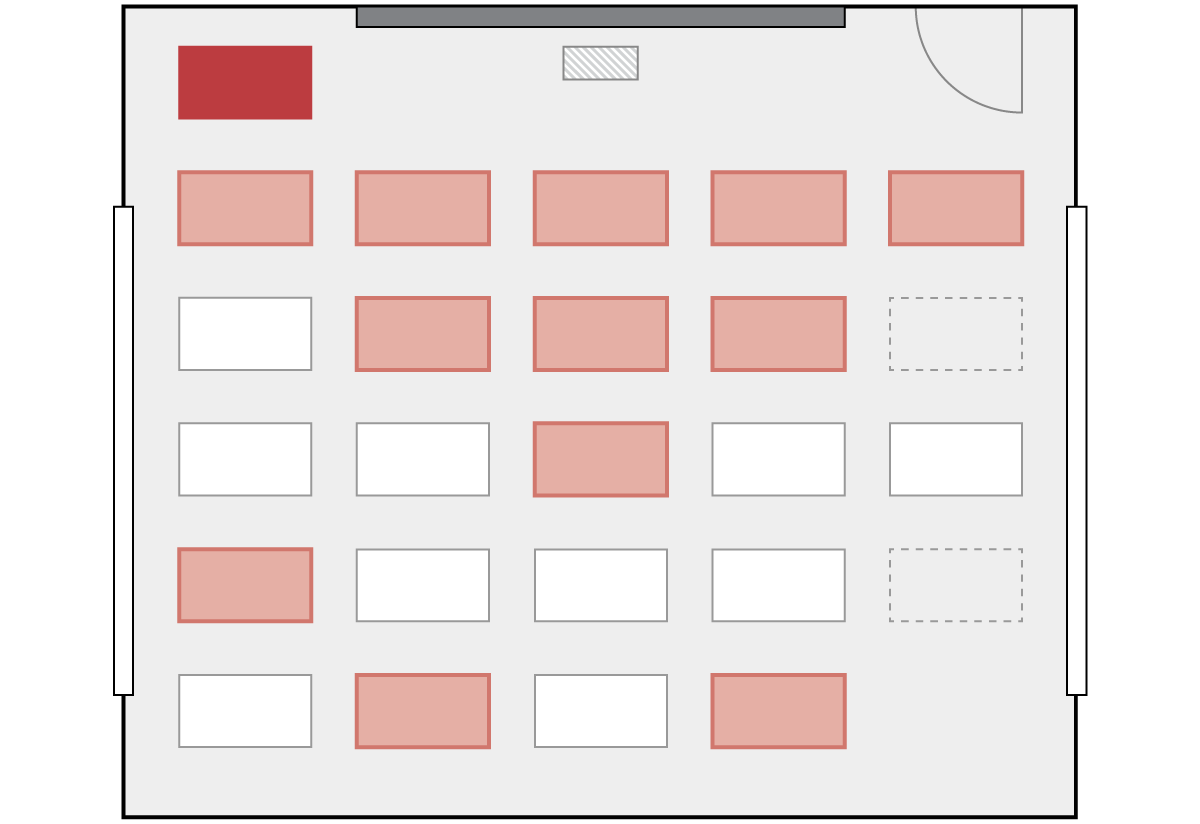Select occupied seat in fourth row, first column

(x=245, y=585)
